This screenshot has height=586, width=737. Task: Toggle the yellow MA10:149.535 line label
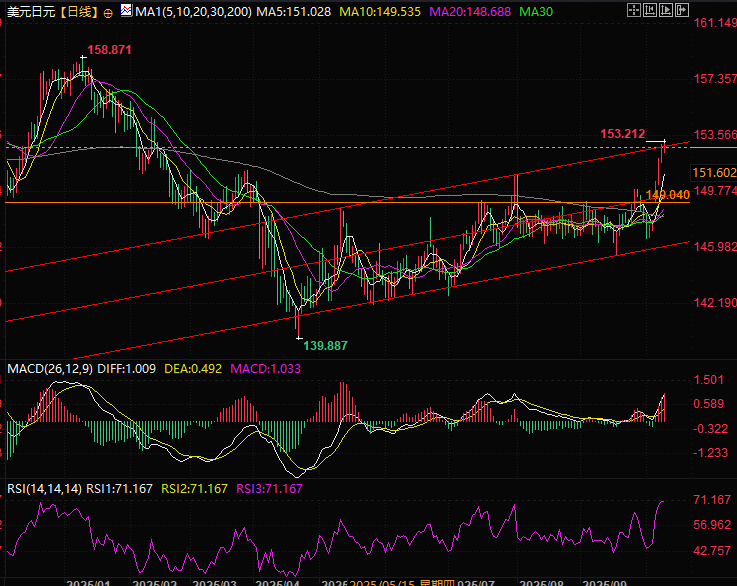[379, 11]
